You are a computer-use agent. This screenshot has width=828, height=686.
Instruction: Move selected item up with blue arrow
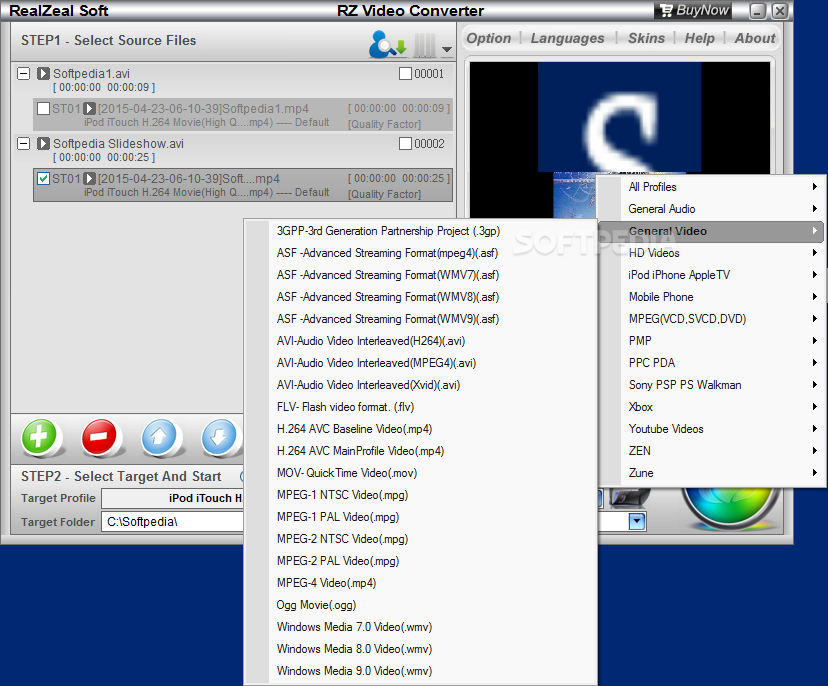pyautogui.click(x=159, y=437)
